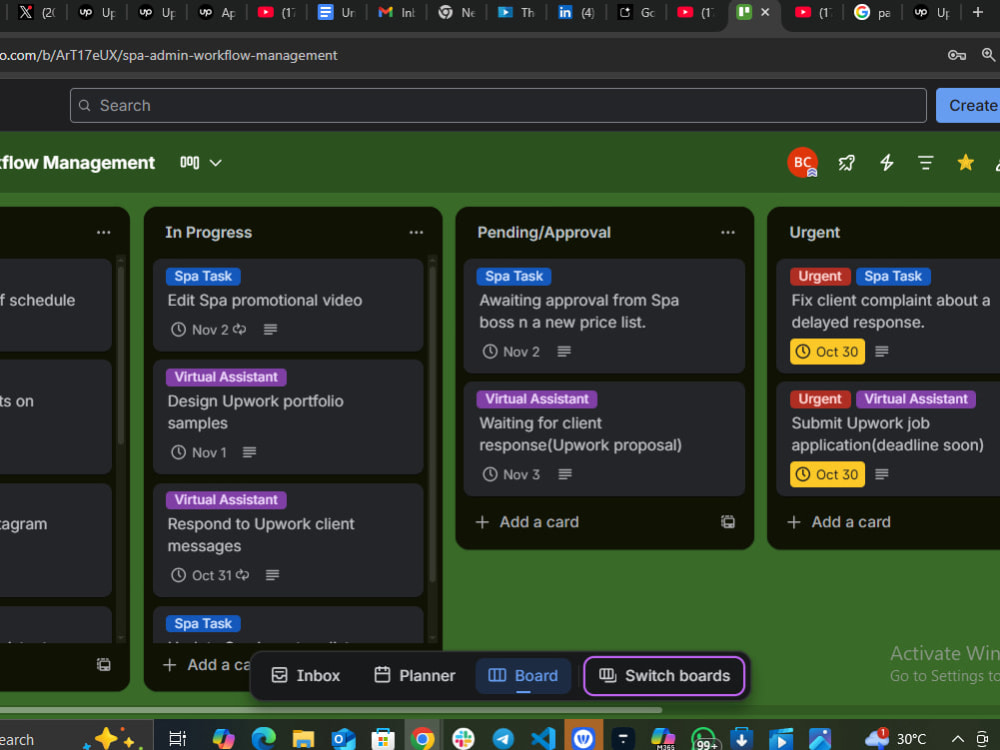Switch to the X (Twitter) browser tab
The width and height of the screenshot is (1000, 750).
[35, 12]
